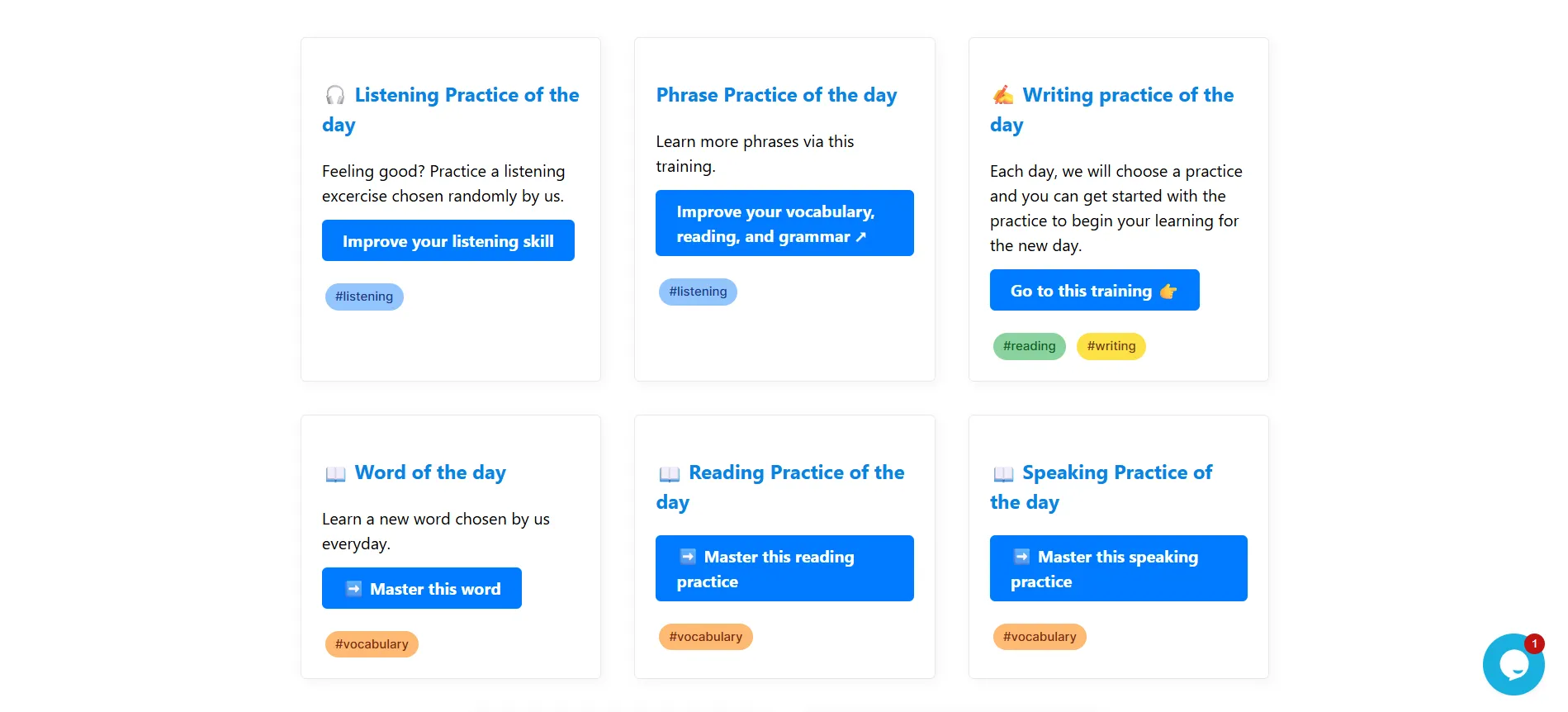Viewport: 1568px width, 712px height.
Task: Click the headphones icon in Listening Practice
Action: tap(334, 94)
